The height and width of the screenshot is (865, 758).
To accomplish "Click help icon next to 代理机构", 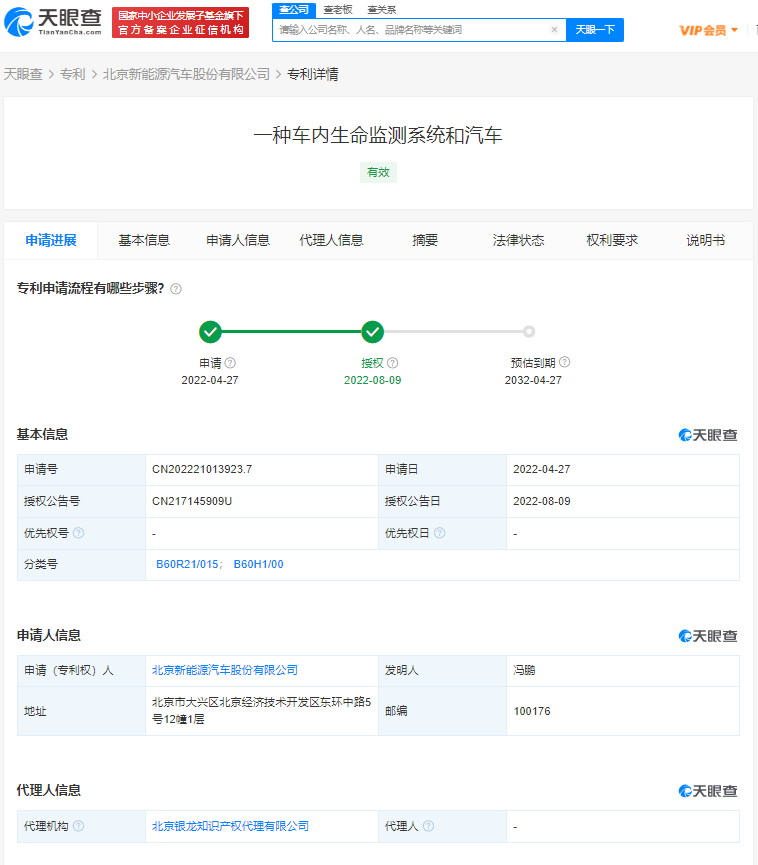I will (x=79, y=827).
